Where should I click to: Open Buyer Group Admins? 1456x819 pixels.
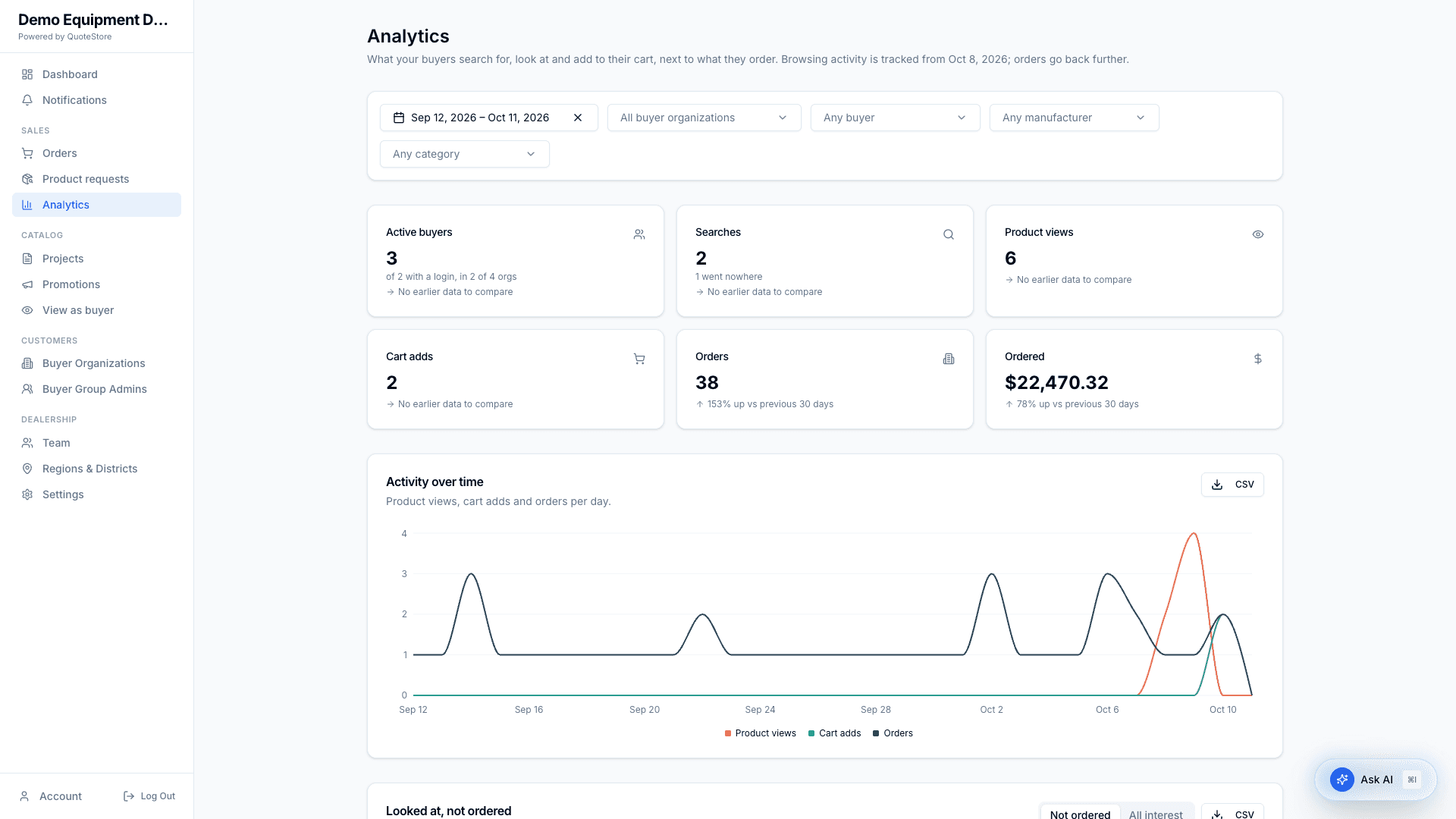[96, 389]
